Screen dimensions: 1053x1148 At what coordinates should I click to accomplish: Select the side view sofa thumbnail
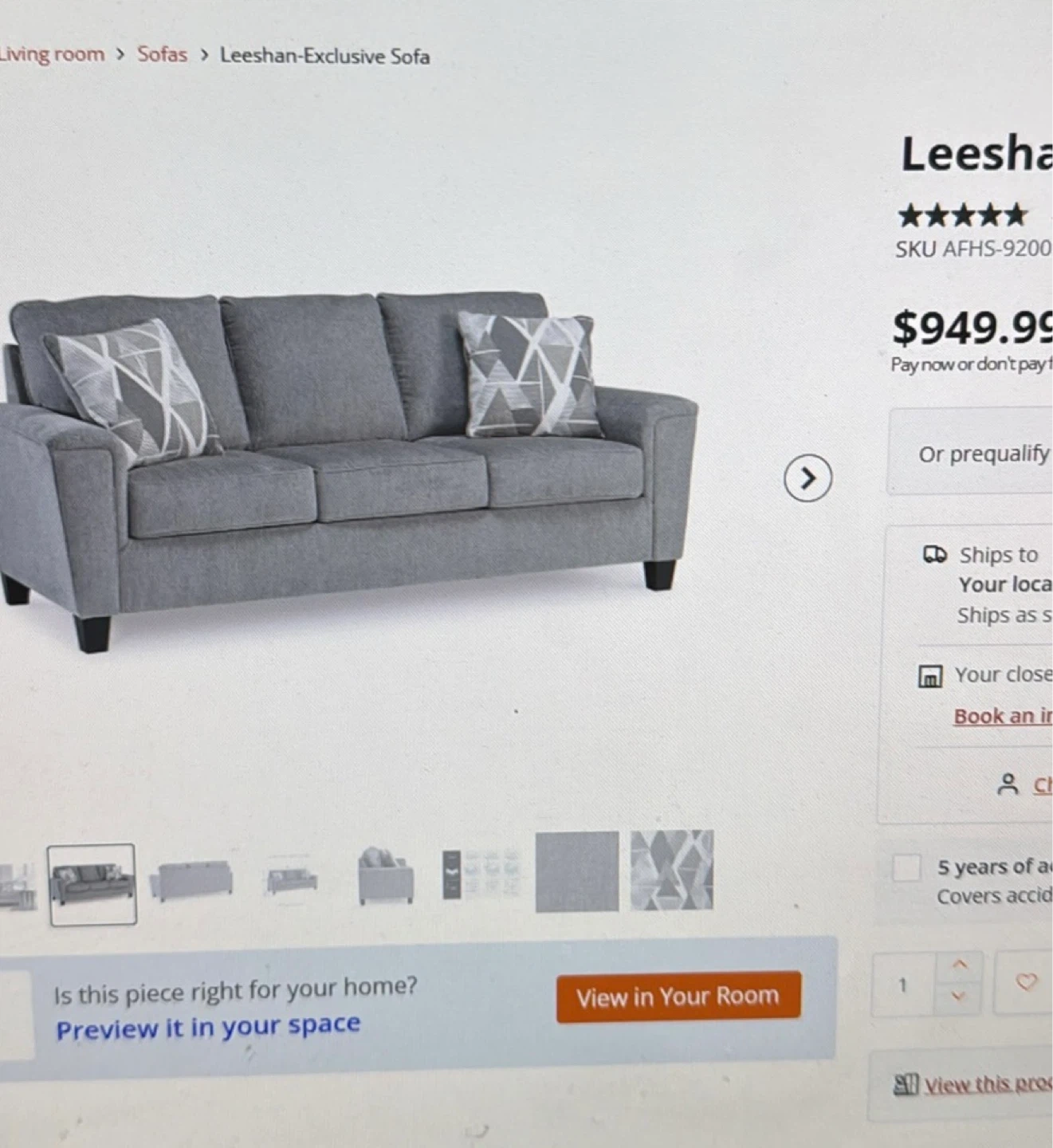(x=386, y=875)
